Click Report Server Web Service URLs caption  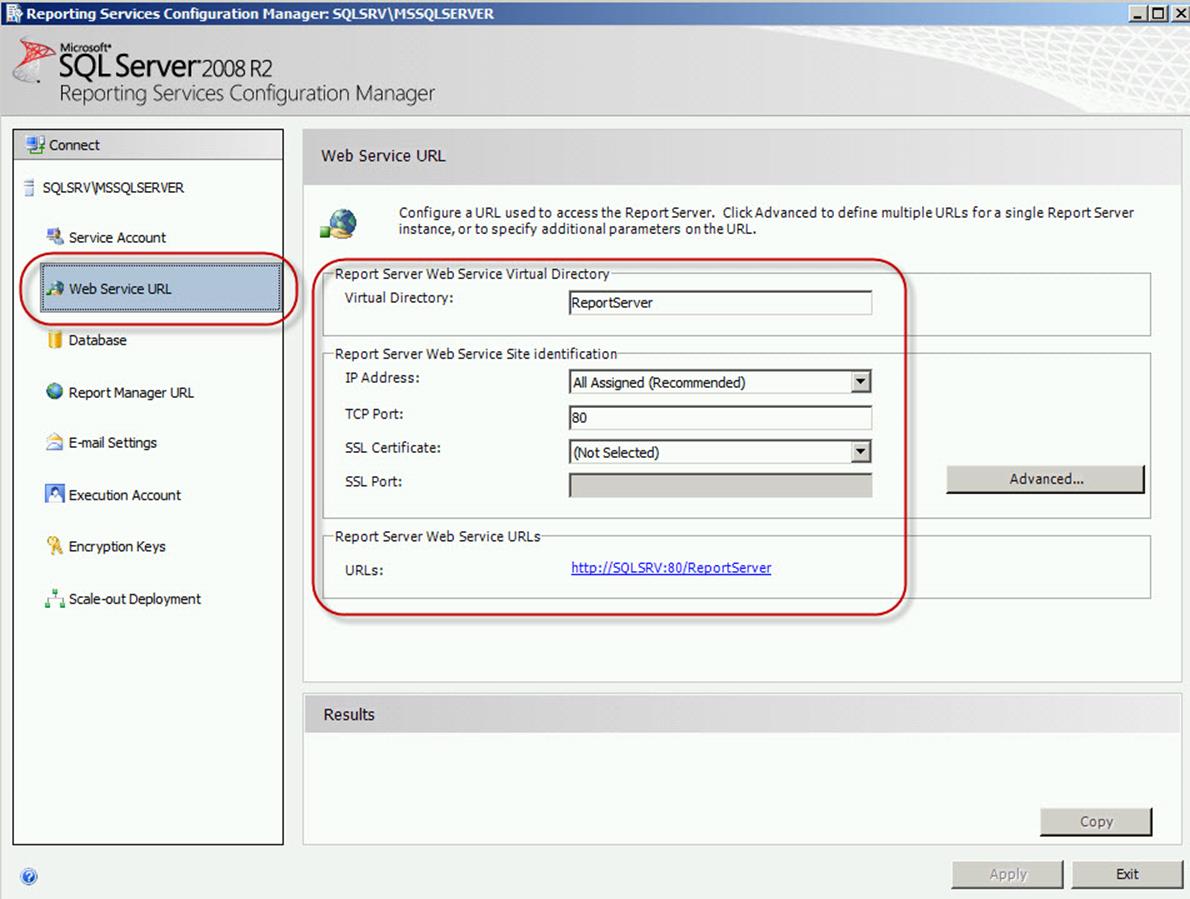[438, 536]
